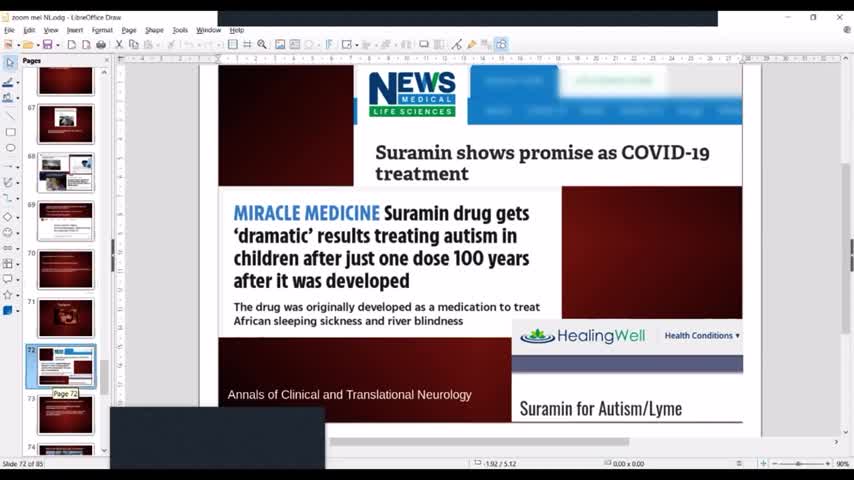Expand the Basic Shapes dropdown arrow

[x=18, y=217]
